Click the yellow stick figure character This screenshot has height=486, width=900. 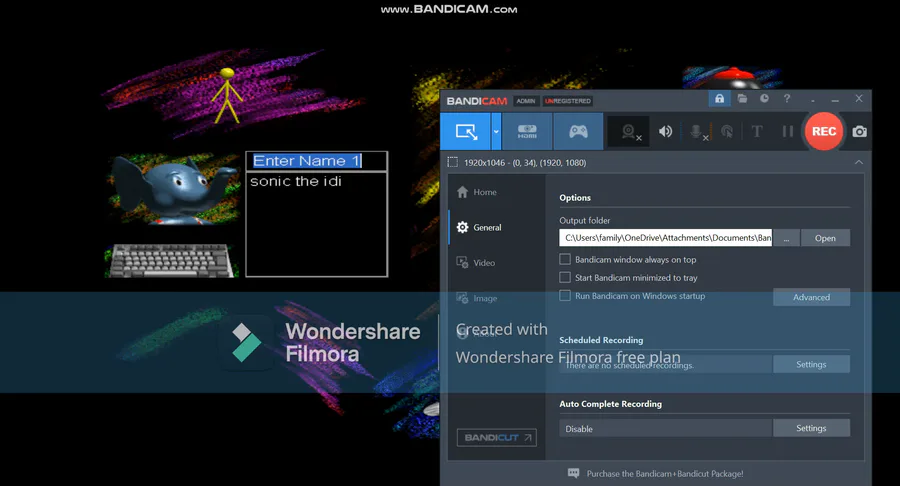[227, 95]
